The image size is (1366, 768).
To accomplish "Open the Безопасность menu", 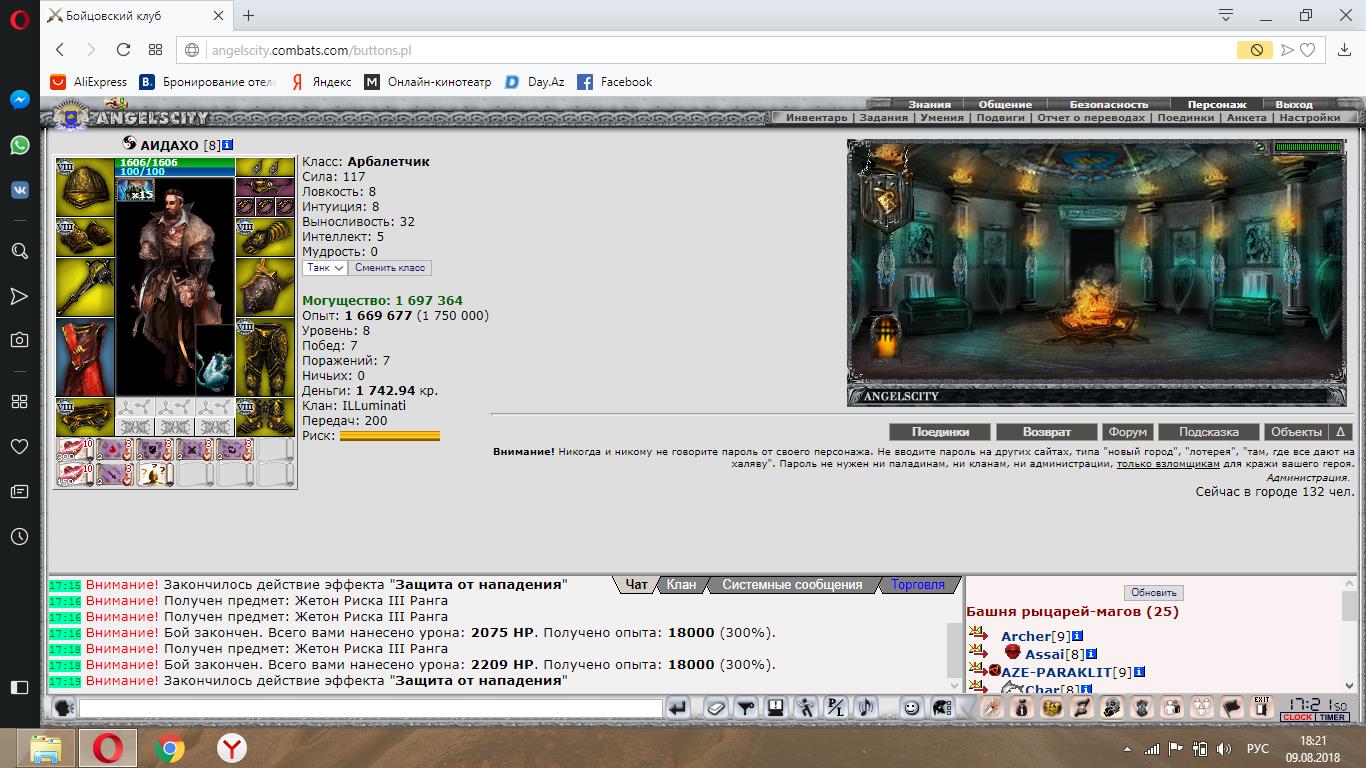I will point(1109,104).
